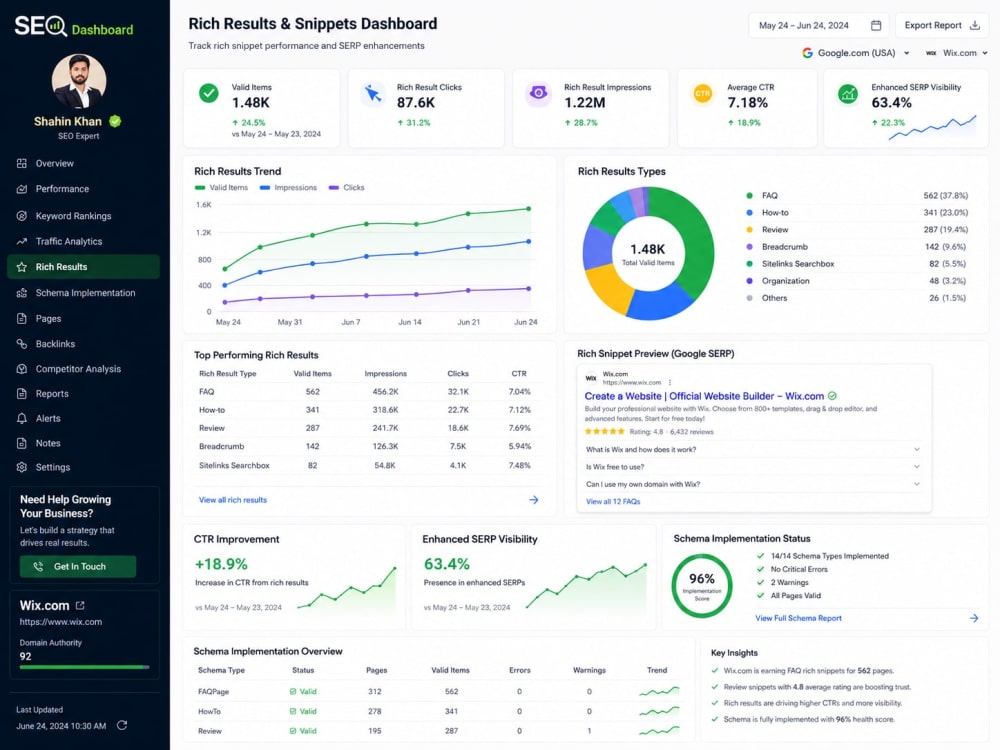This screenshot has height=750, width=1000.
Task: Expand 'Can I use my own domain with Wix?' FAQ
Action: click(753, 484)
